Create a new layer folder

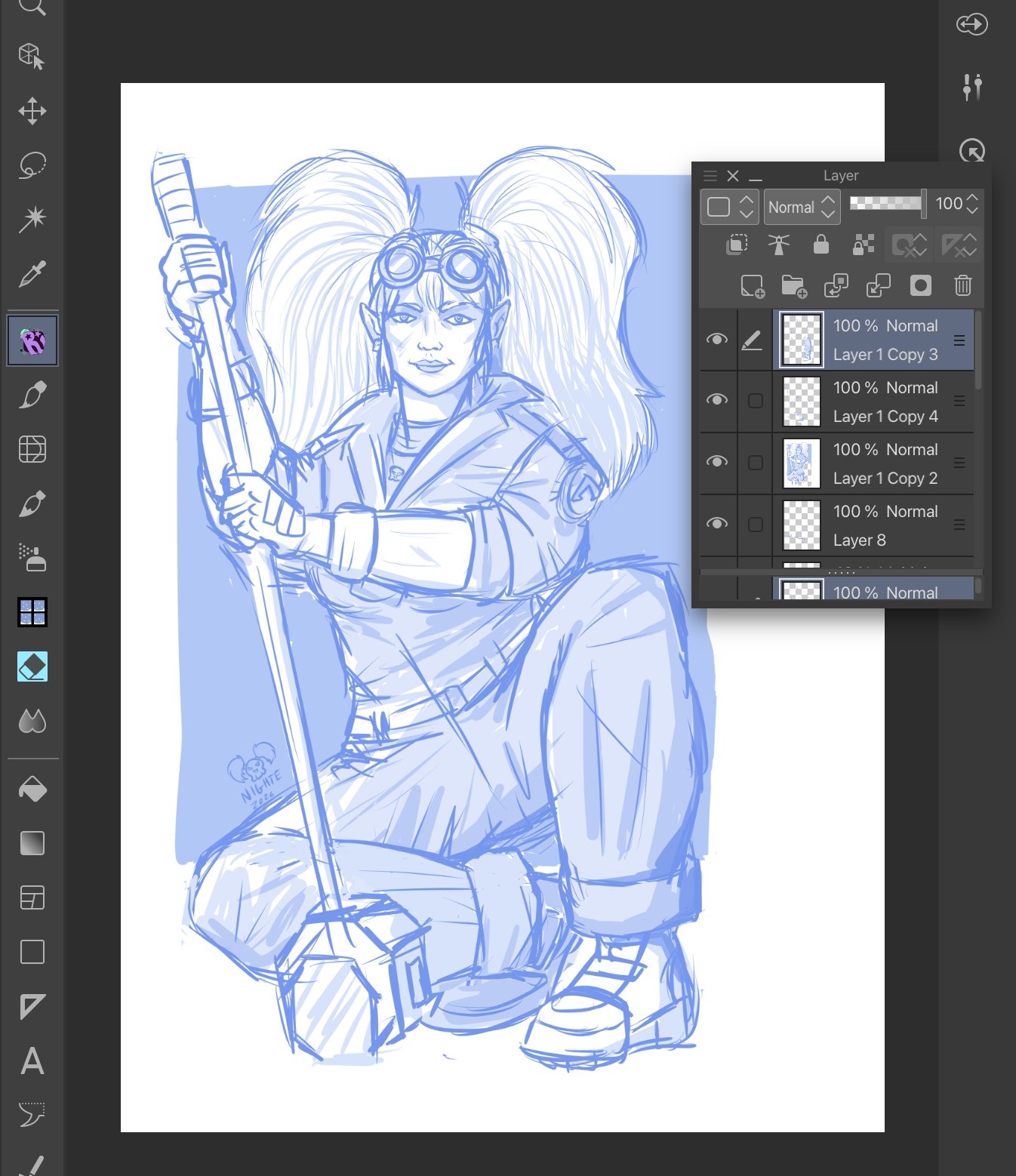[793, 286]
